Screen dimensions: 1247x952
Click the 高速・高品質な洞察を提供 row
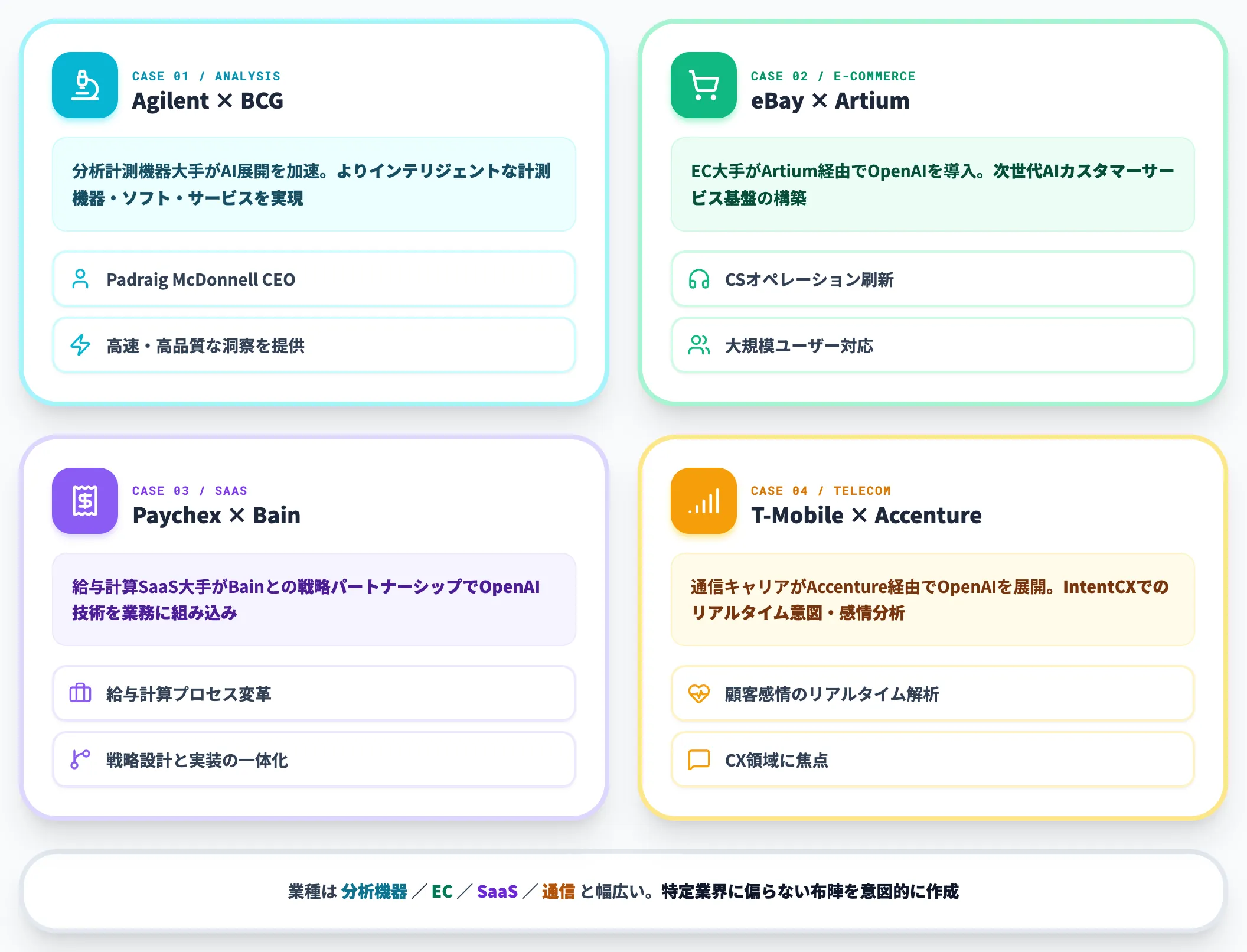click(x=314, y=345)
